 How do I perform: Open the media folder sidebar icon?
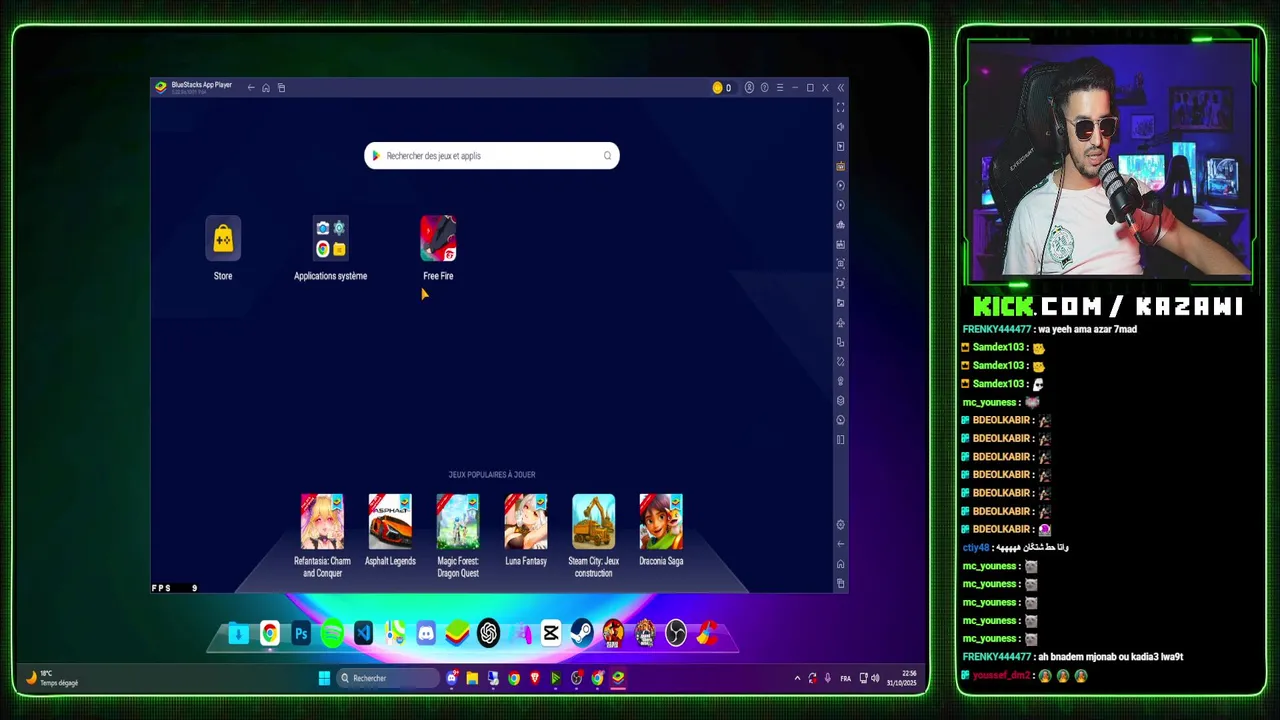(x=840, y=303)
